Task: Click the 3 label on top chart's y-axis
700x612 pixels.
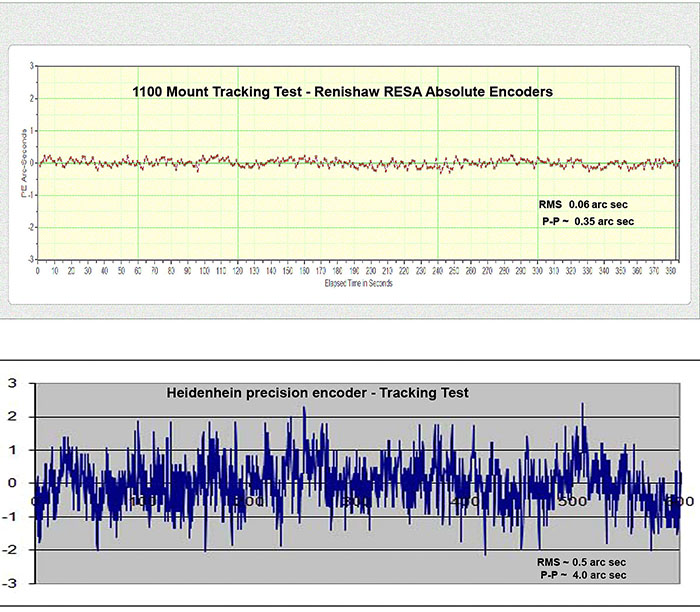Action: point(32,66)
